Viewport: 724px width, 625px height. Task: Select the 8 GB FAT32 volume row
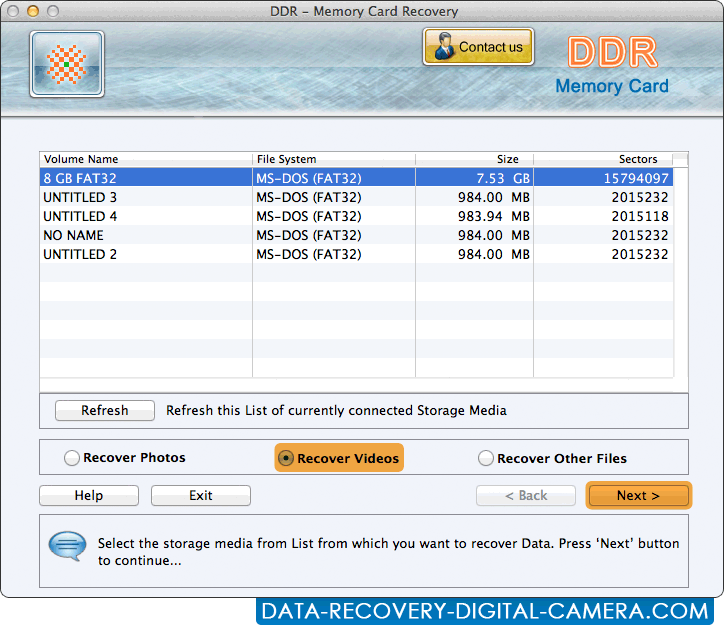[x=356, y=178]
